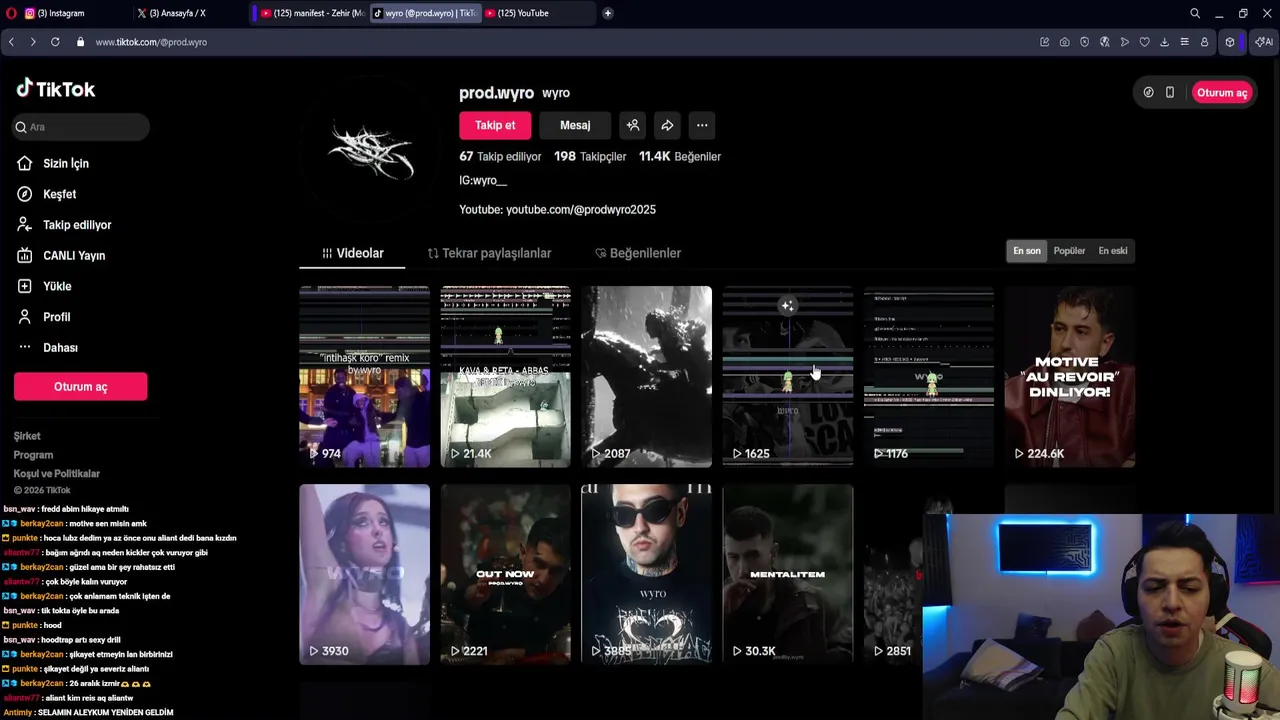Open the ad blocker shield icon

click(x=1085, y=42)
